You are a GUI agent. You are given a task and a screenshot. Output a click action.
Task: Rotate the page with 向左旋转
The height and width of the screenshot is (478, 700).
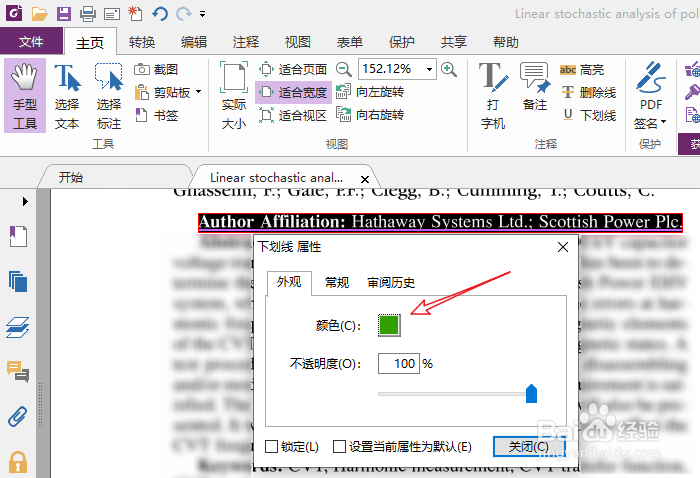[370, 92]
